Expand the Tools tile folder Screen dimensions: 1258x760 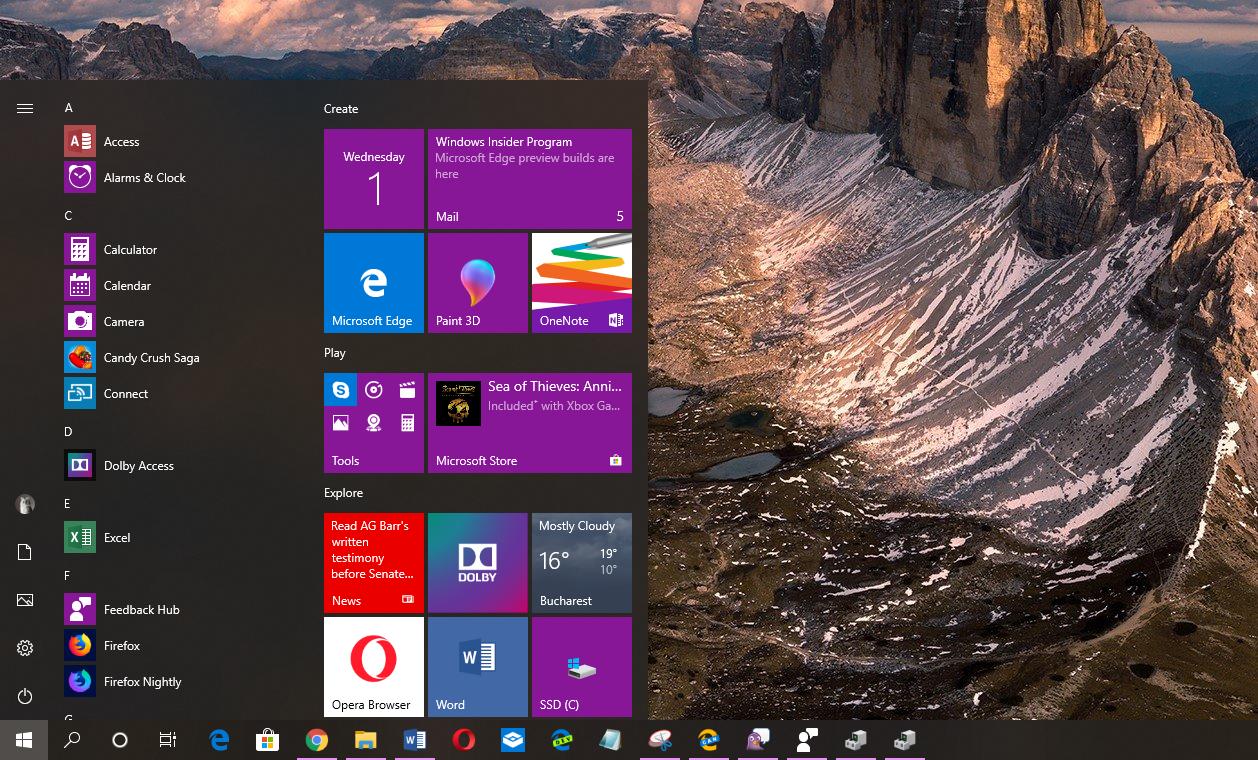pos(374,423)
